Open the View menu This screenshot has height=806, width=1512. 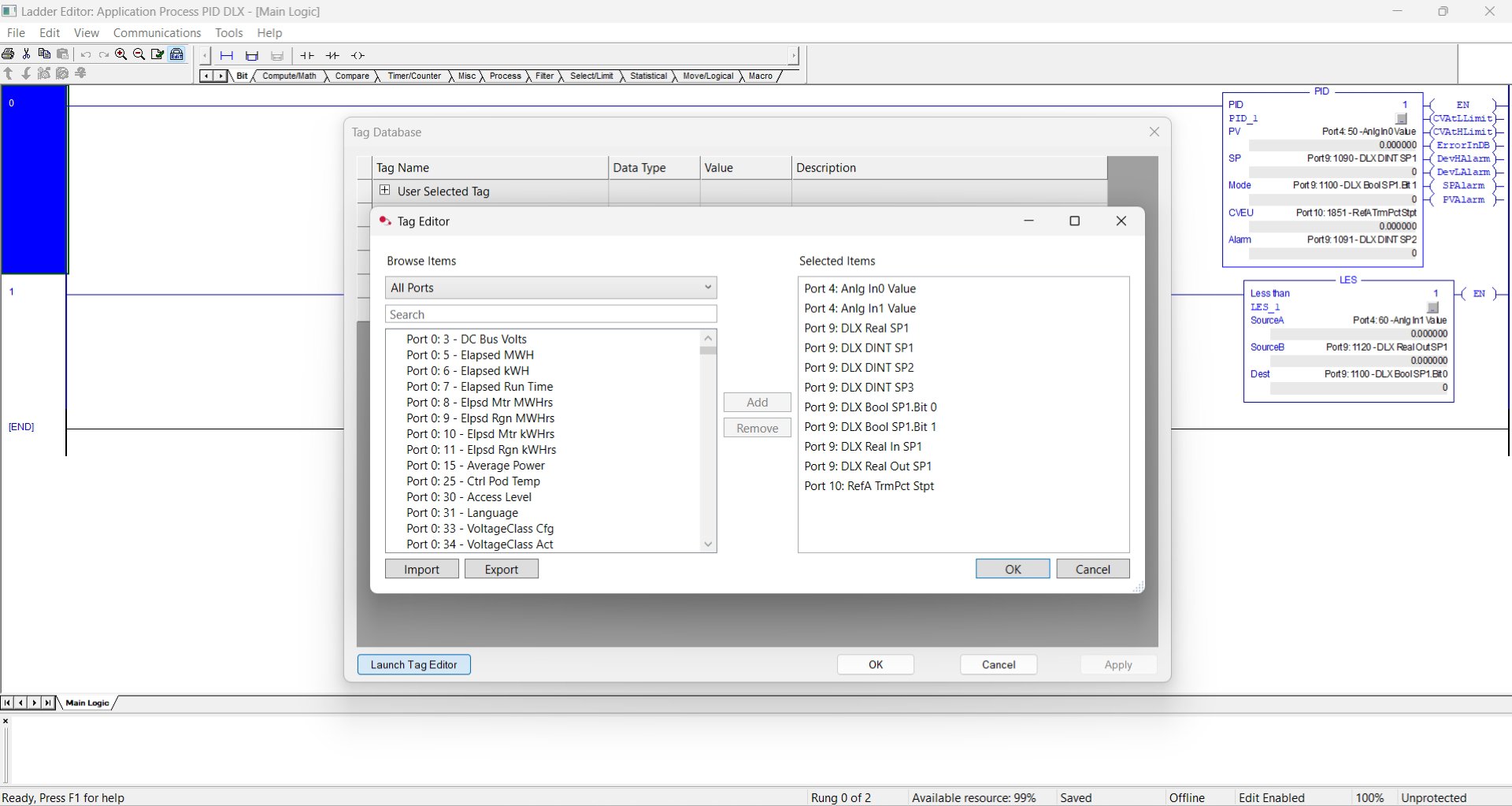(87, 32)
